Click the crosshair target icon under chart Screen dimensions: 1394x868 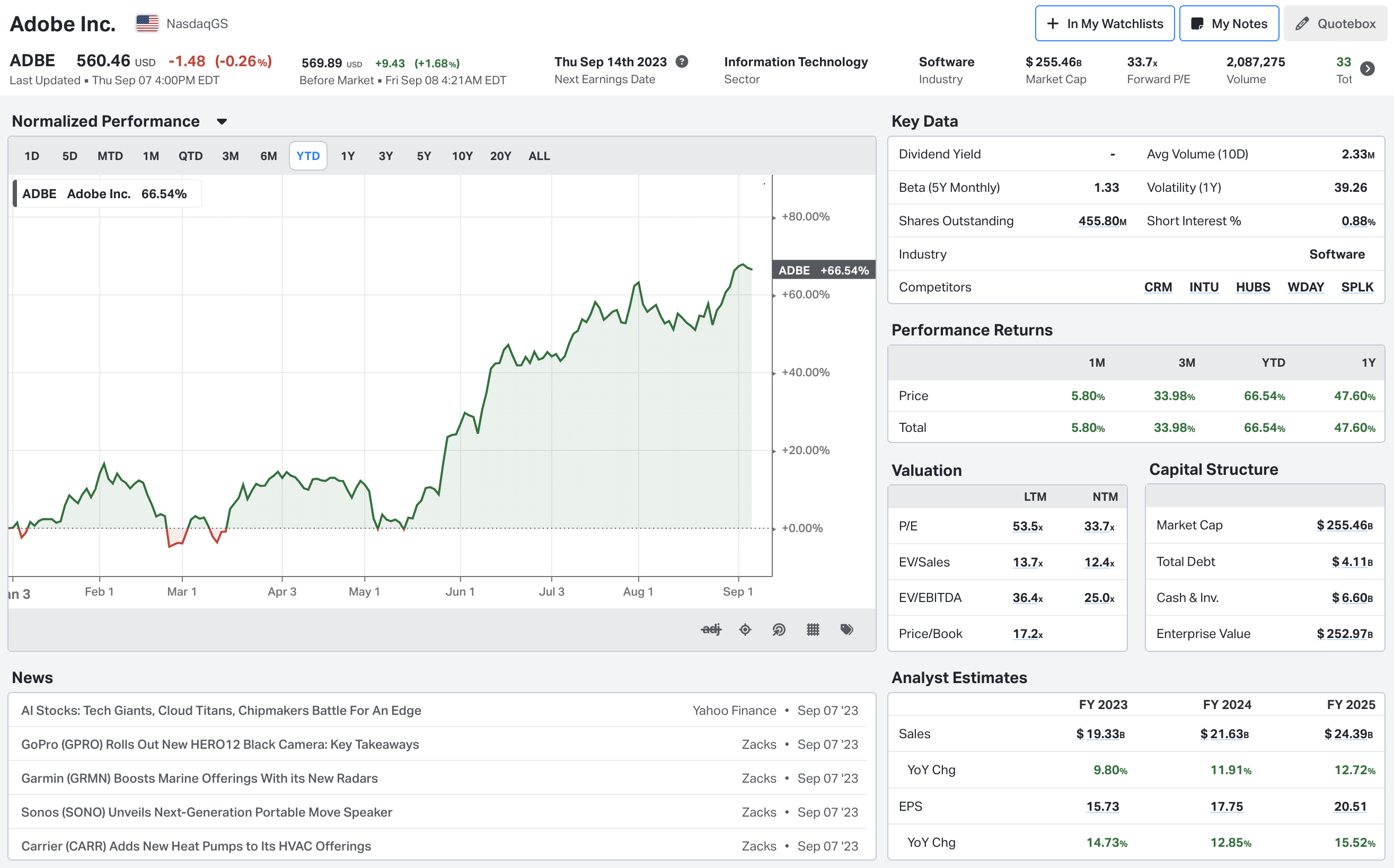[745, 630]
